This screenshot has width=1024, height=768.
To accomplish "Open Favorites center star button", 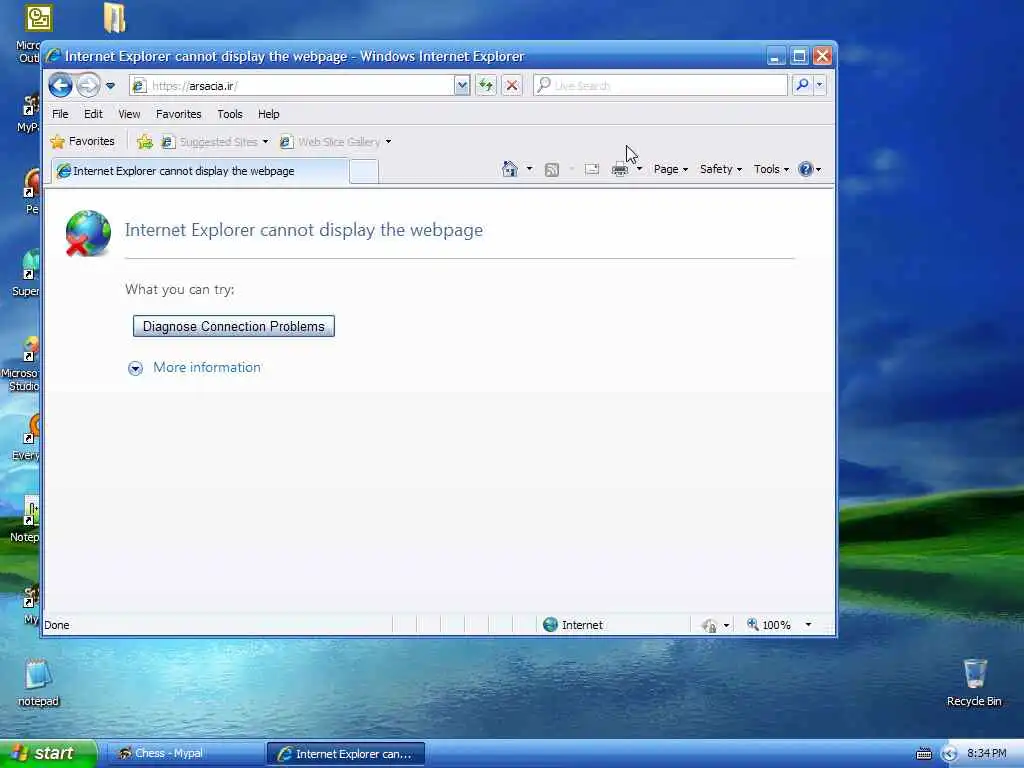I will 83,141.
